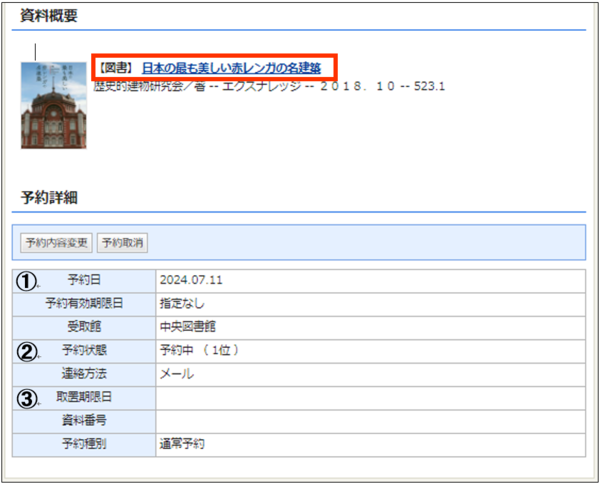Click the circled number ① marker
Screen dimensions: 600x484
[x=28, y=280]
